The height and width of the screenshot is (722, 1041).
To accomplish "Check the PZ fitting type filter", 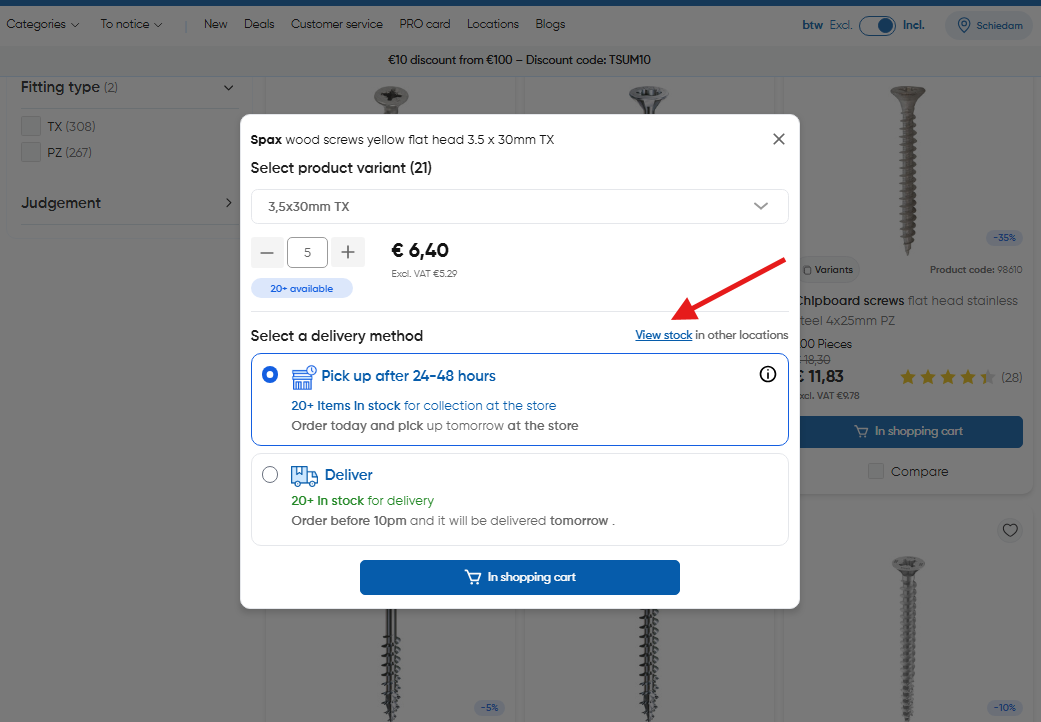I will click(x=31, y=152).
